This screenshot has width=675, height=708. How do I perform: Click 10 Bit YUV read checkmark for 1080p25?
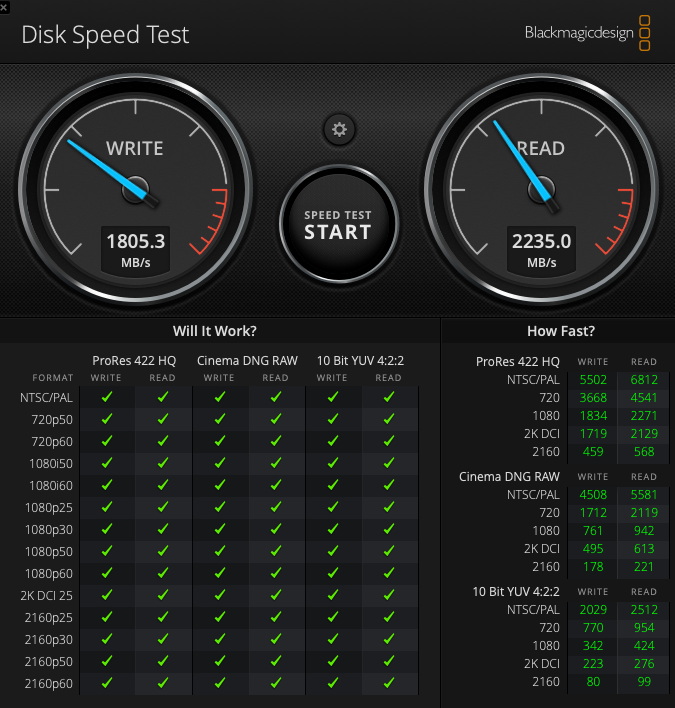[389, 507]
